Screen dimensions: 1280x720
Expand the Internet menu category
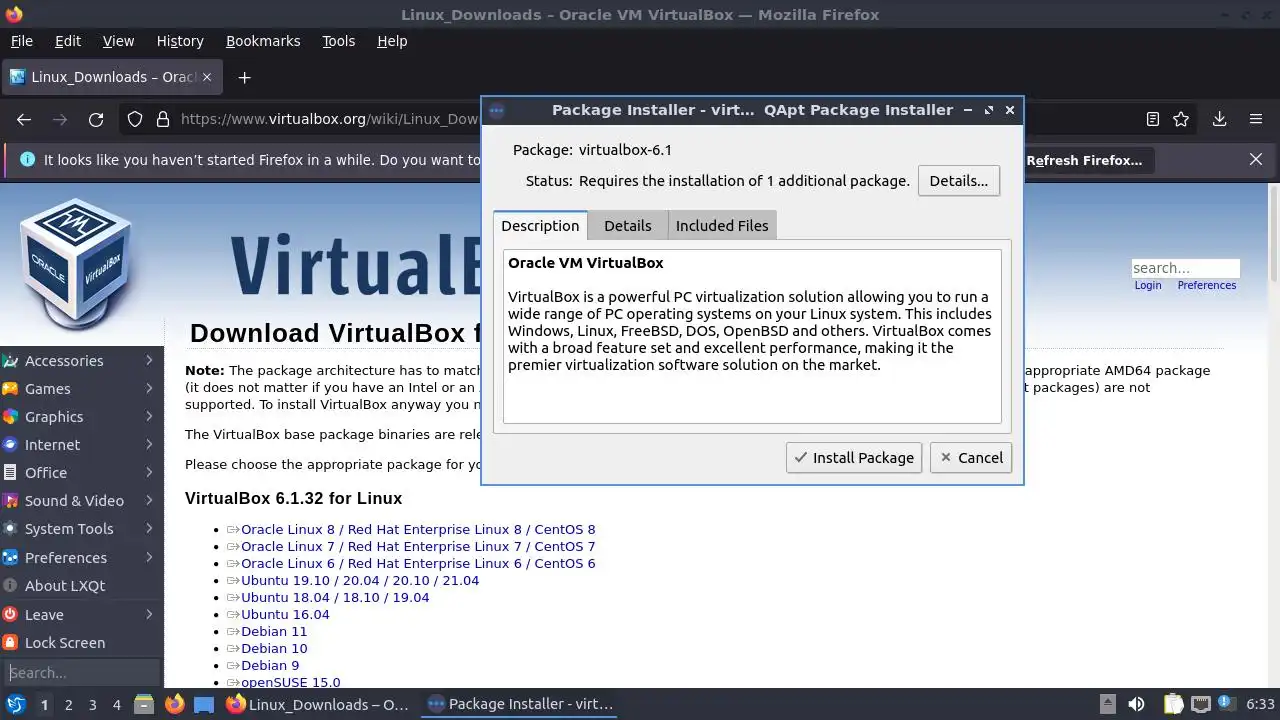pyautogui.click(x=80, y=444)
